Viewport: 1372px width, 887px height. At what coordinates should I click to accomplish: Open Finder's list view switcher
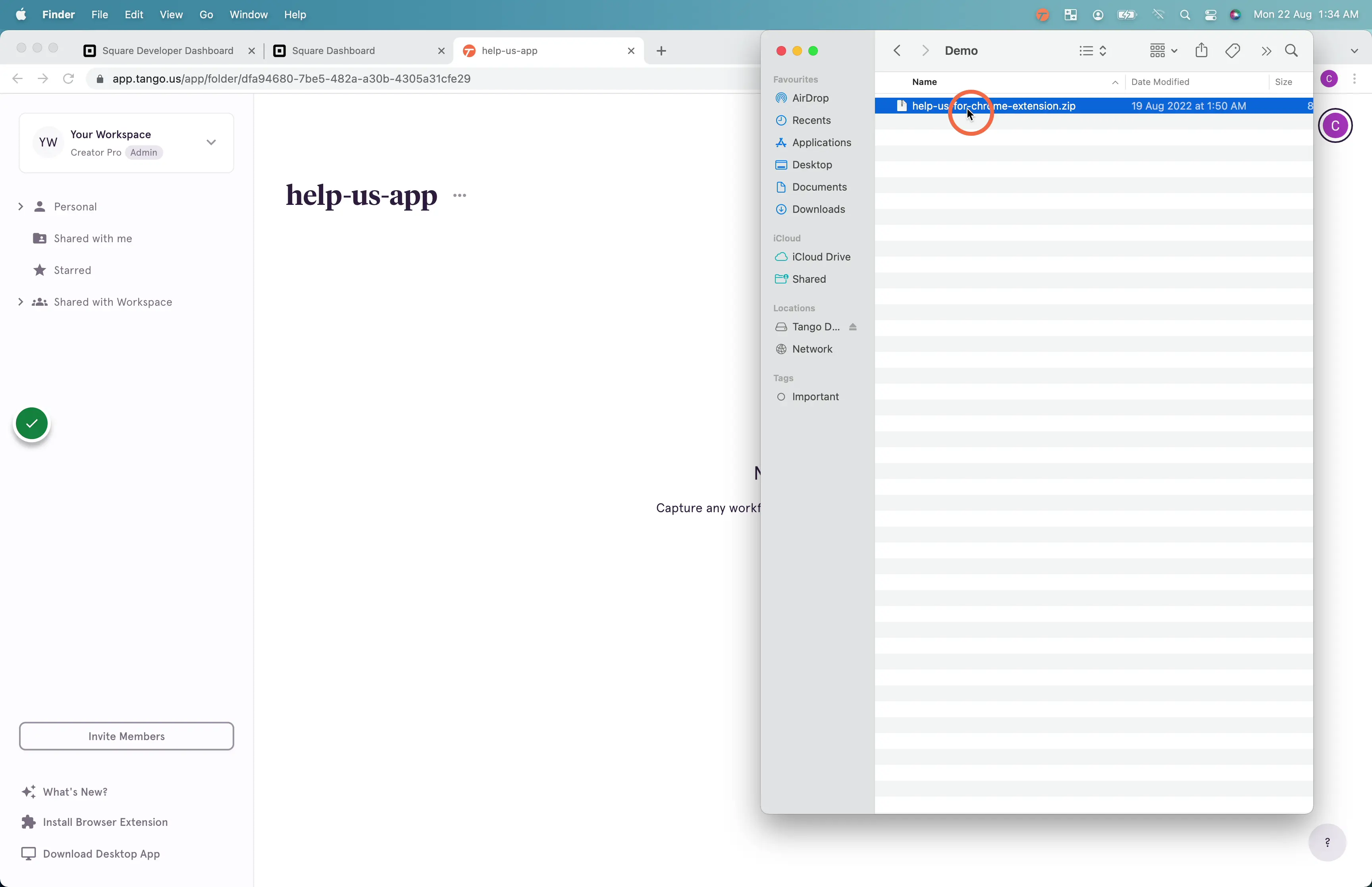(x=1092, y=51)
